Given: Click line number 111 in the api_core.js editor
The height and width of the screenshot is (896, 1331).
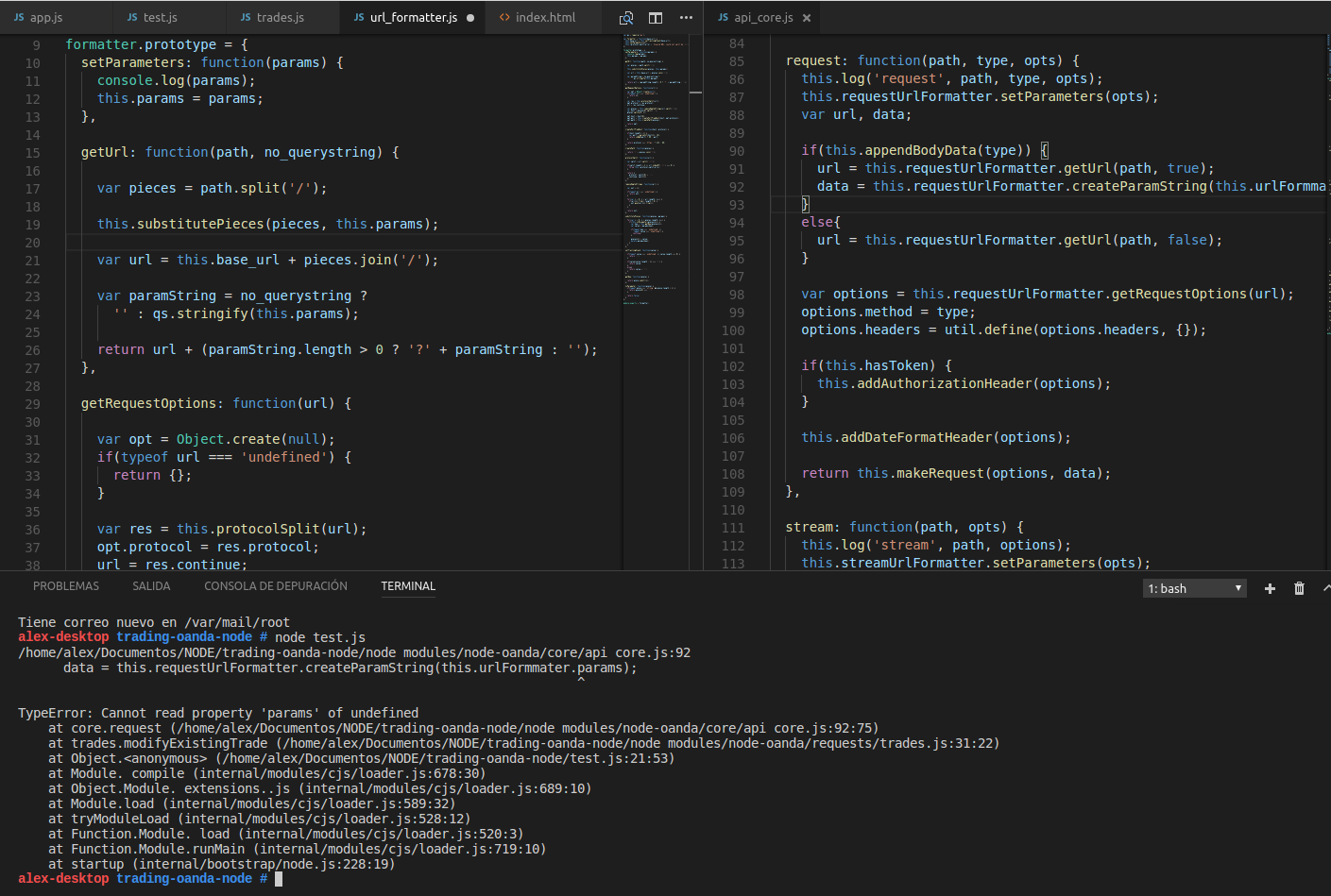Looking at the screenshot, I should pyautogui.click(x=733, y=528).
